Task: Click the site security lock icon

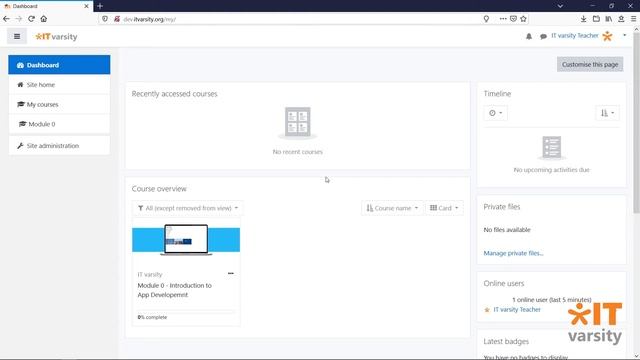Action: click(117, 19)
